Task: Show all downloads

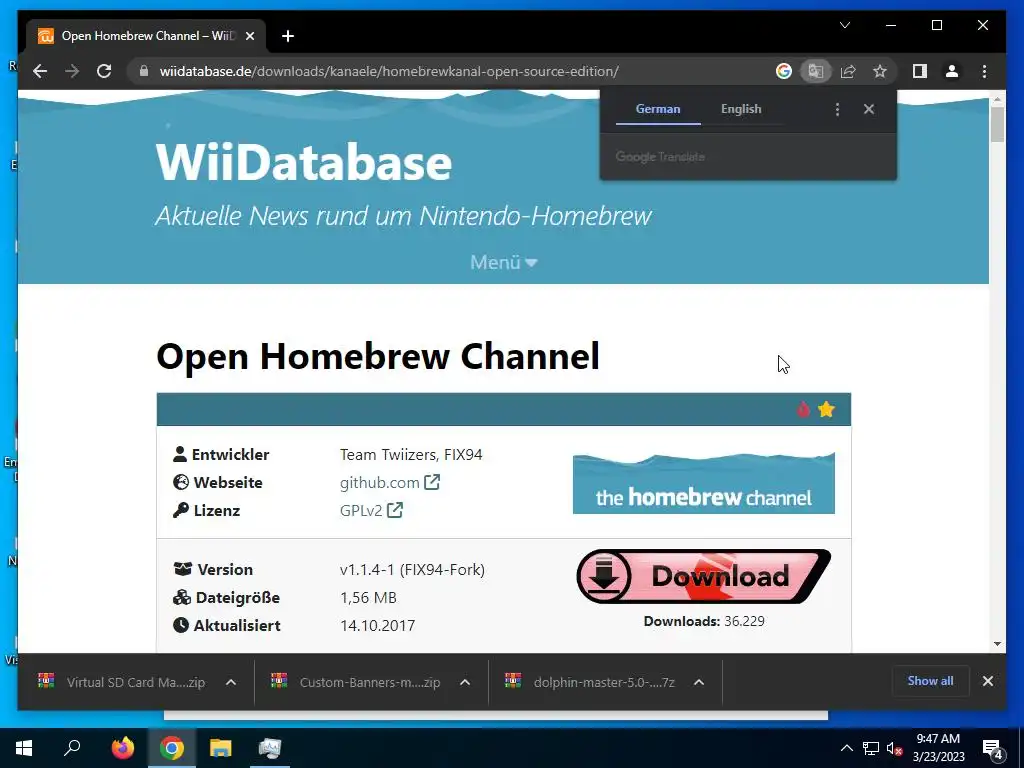Action: 930,680
